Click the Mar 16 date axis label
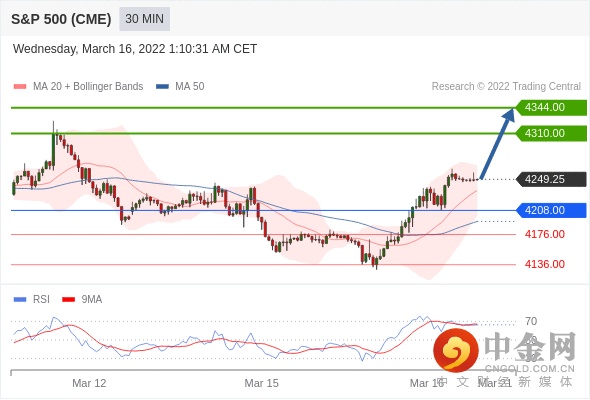The width and height of the screenshot is (590, 400). click(x=427, y=383)
